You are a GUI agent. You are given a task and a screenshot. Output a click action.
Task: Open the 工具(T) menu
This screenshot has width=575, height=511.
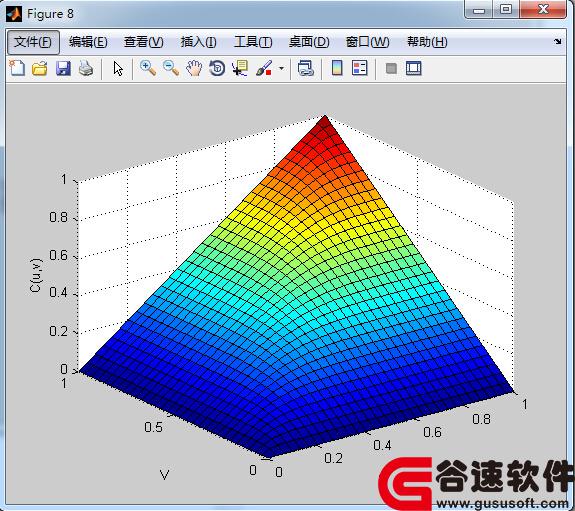(x=253, y=42)
